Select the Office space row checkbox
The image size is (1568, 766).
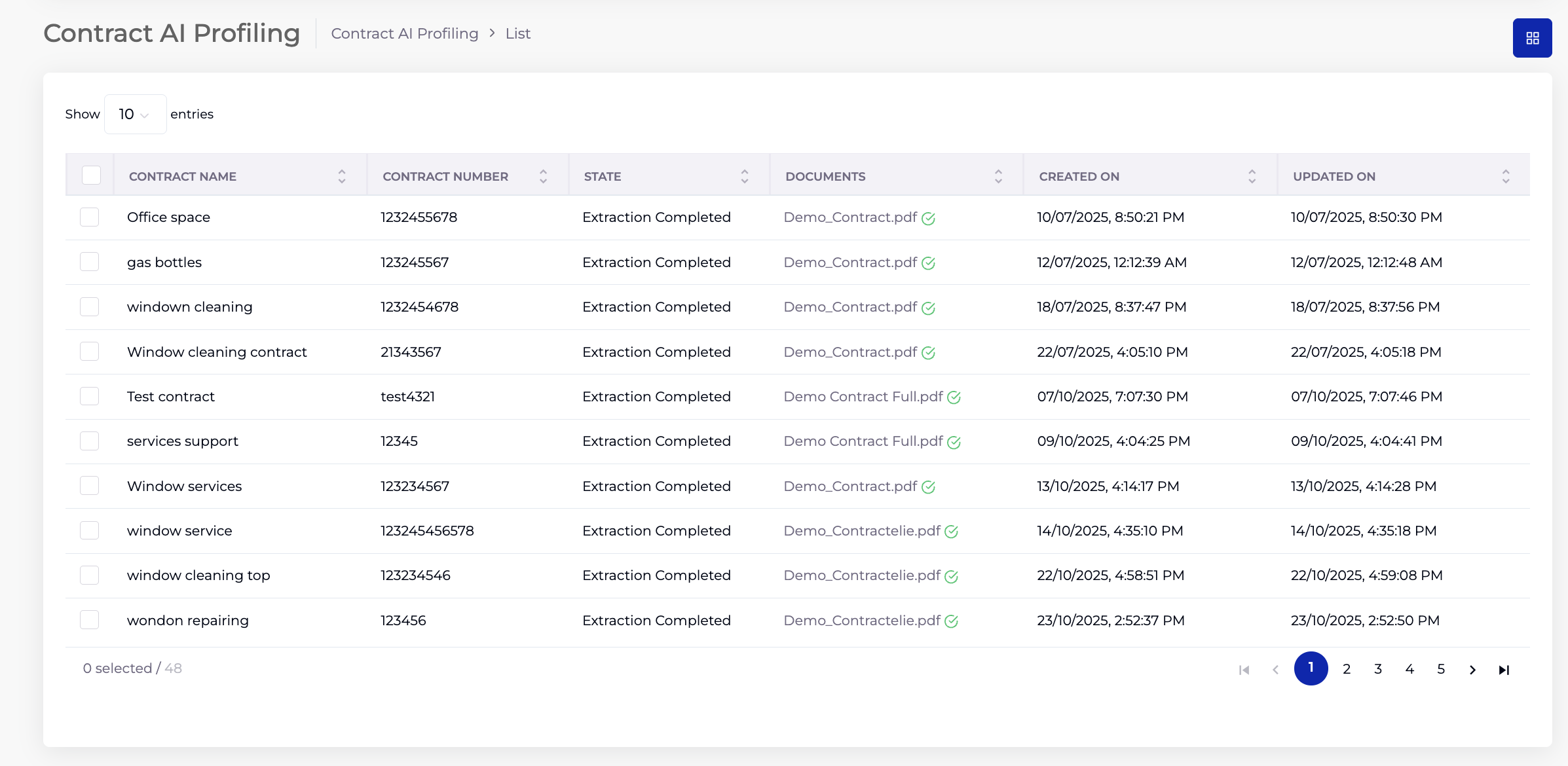coord(89,217)
